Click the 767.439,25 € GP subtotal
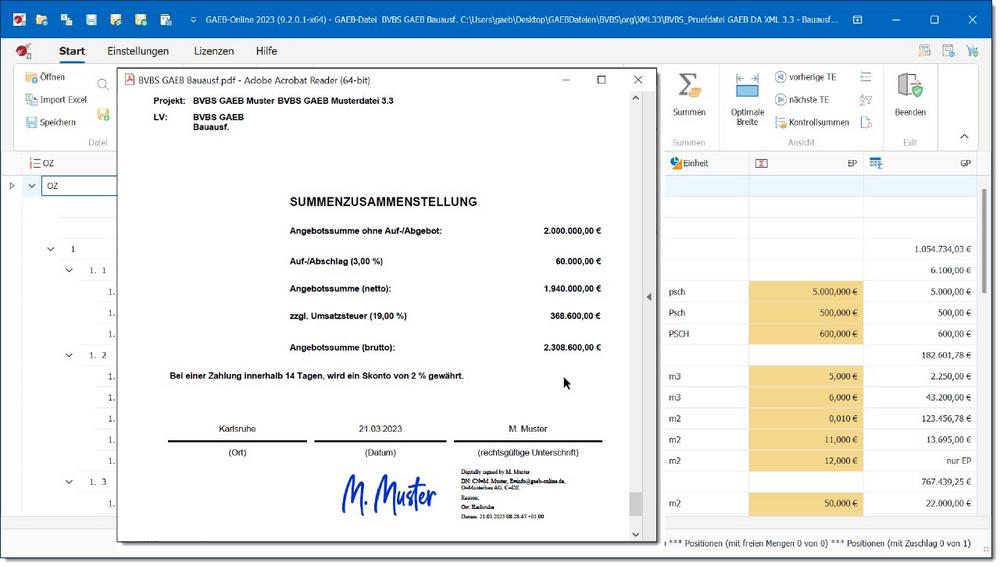The image size is (1000, 566). [x=946, y=482]
